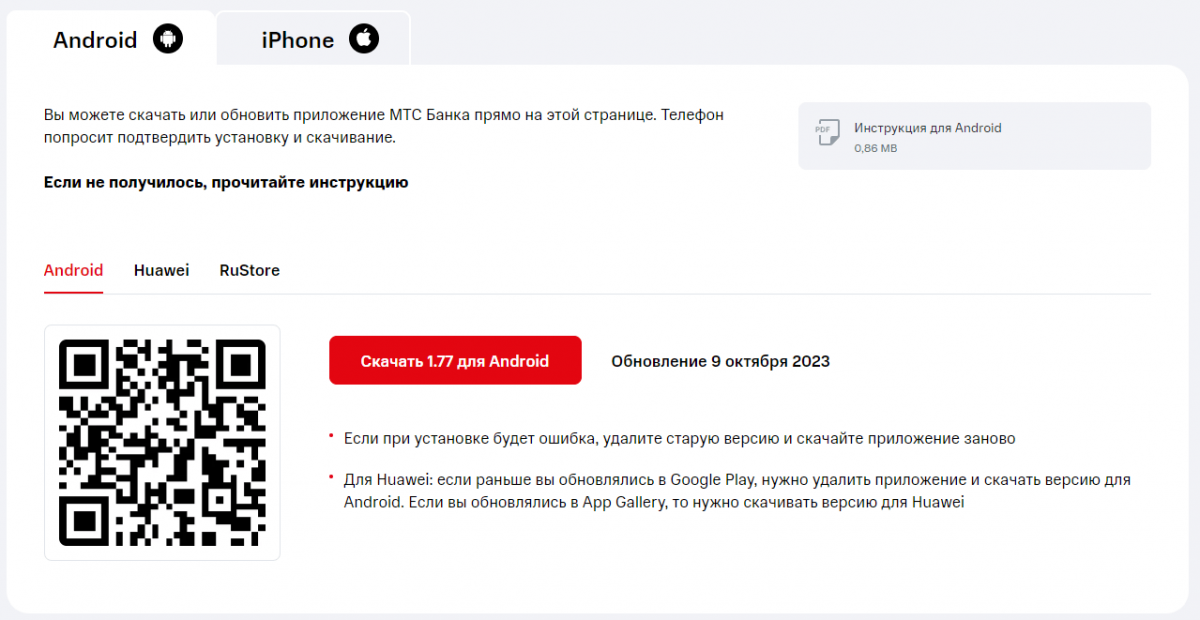Click the first red bullet about installation error
Screen dimensions: 1200x620
click(x=679, y=439)
